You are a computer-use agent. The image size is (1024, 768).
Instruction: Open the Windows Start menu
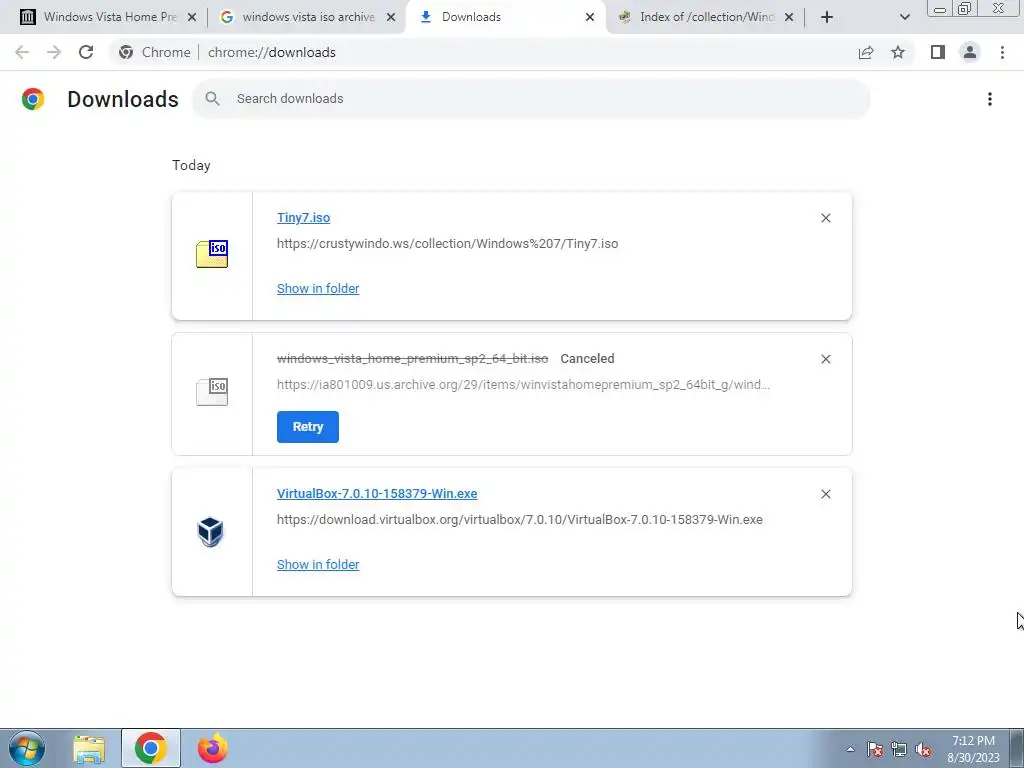pyautogui.click(x=27, y=748)
